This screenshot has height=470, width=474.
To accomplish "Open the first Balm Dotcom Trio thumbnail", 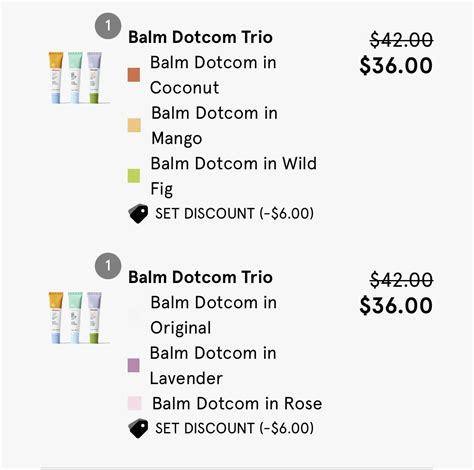I will point(77,77).
